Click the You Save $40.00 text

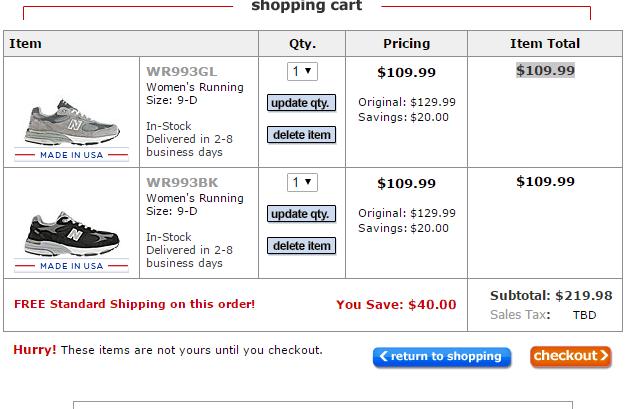pos(396,305)
